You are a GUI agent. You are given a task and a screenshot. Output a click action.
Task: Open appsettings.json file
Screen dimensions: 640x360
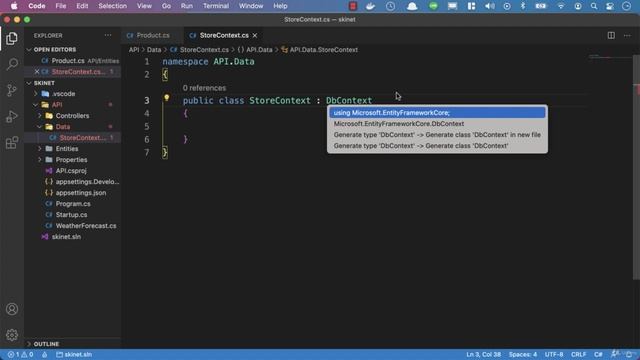point(80,193)
